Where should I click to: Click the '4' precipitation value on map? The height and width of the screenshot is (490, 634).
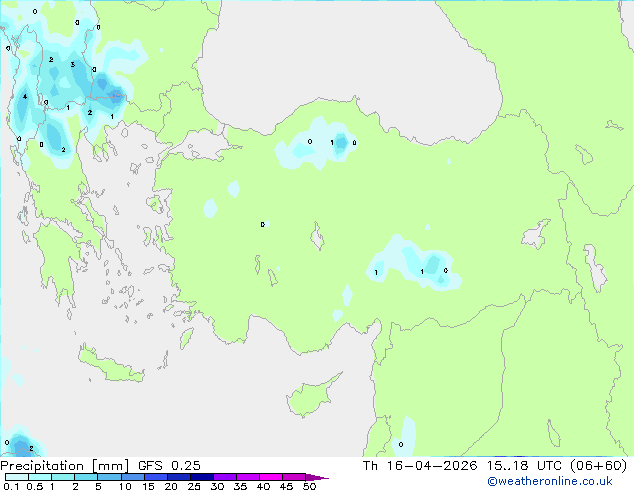[x=25, y=97]
